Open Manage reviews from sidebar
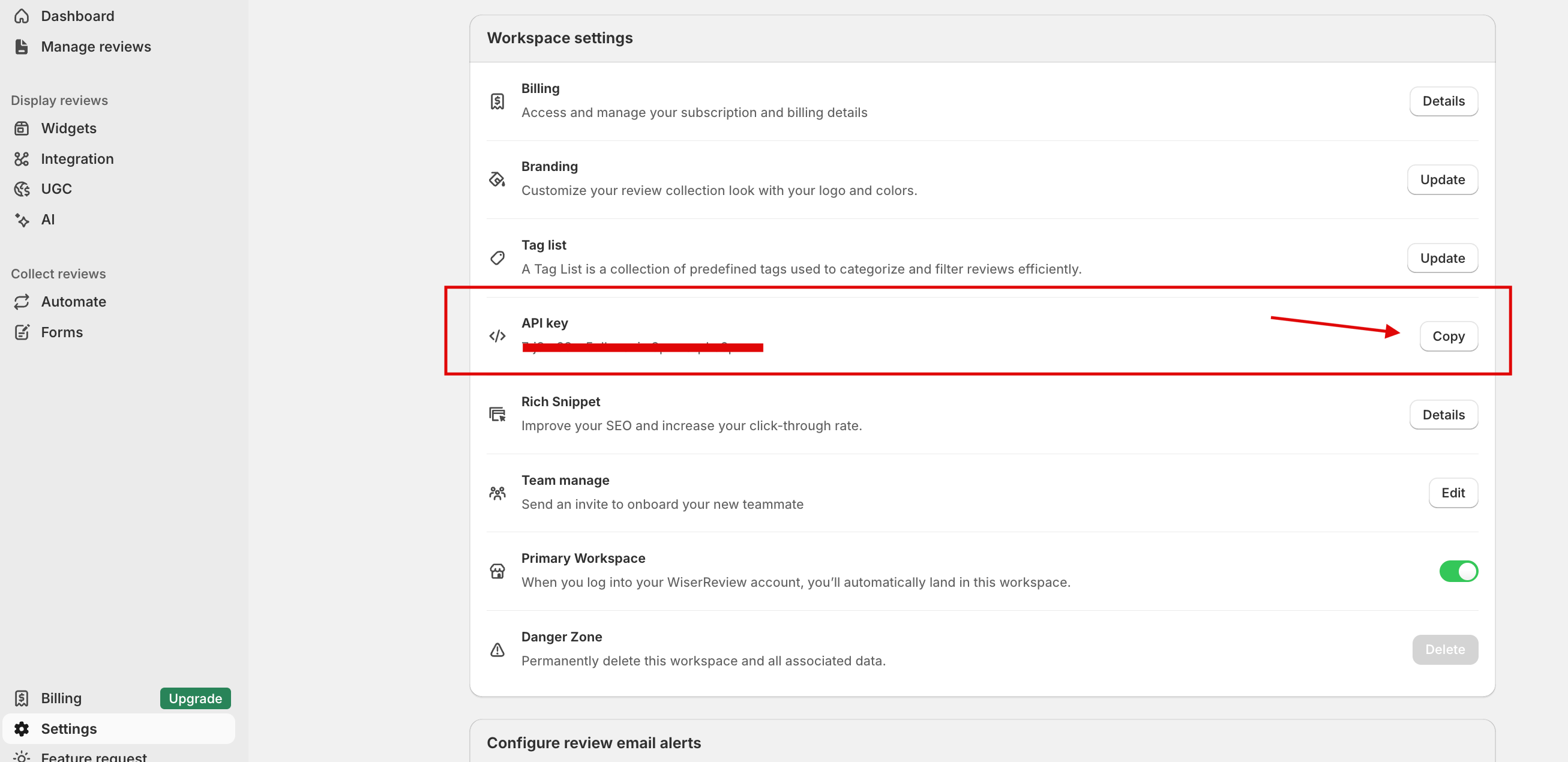This screenshot has width=1568, height=762. tap(95, 47)
